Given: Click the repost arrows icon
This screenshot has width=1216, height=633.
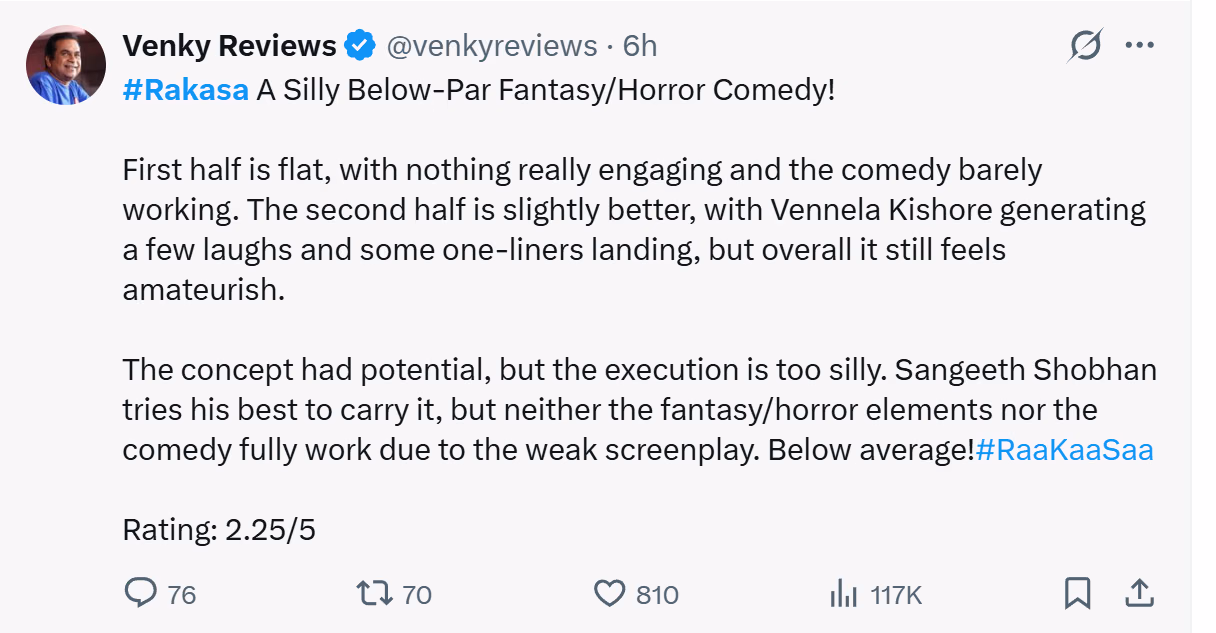Looking at the screenshot, I should [375, 594].
